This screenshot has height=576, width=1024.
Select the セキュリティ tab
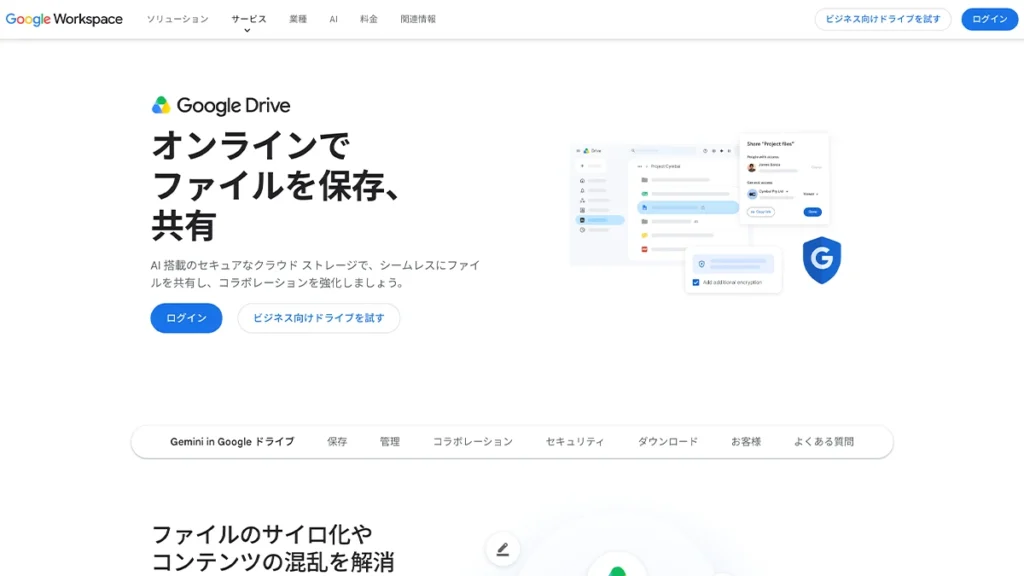[575, 441]
